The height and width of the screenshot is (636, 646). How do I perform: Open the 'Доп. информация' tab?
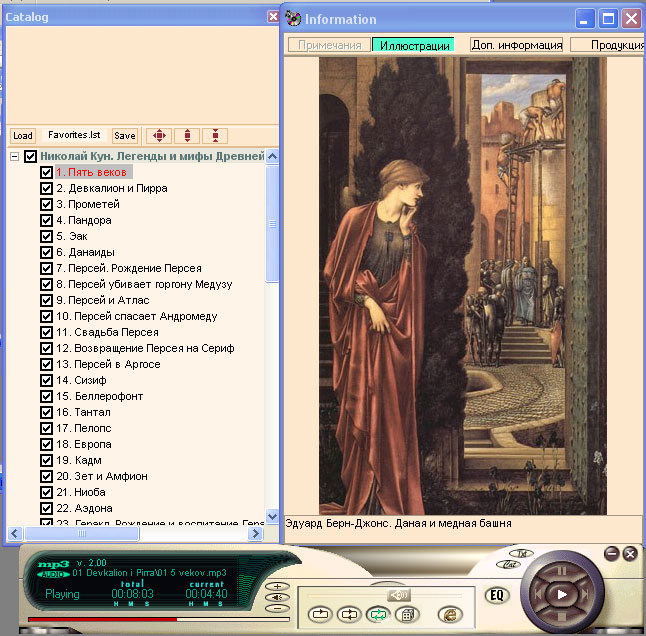(515, 45)
